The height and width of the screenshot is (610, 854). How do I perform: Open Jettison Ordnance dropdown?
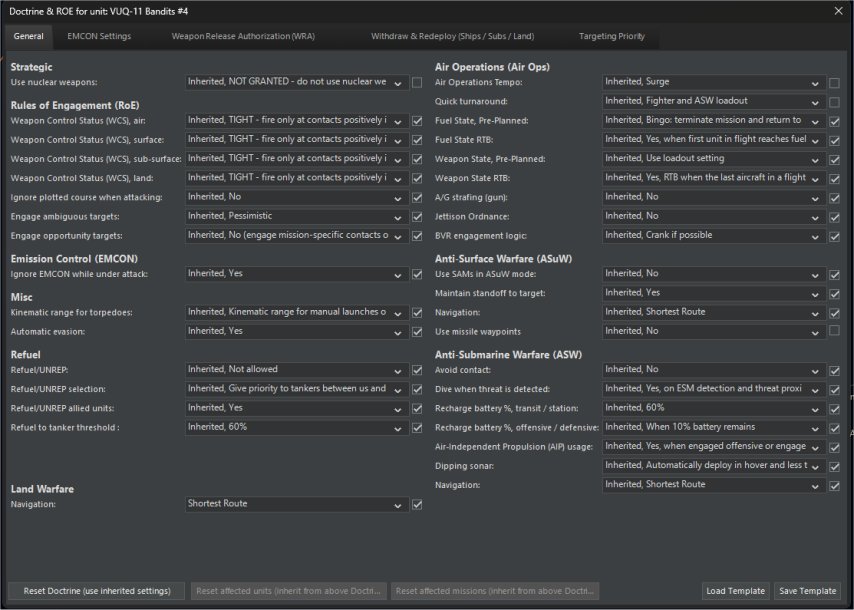point(714,216)
